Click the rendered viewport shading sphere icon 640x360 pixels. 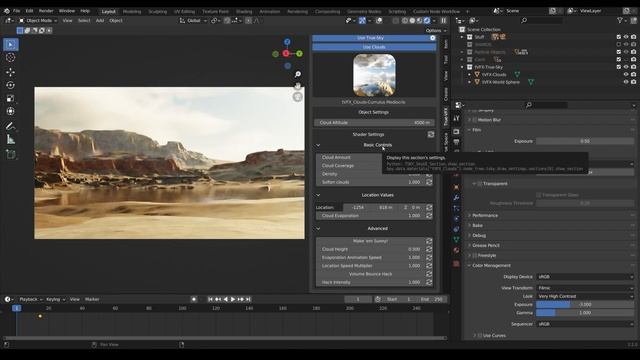427,20
